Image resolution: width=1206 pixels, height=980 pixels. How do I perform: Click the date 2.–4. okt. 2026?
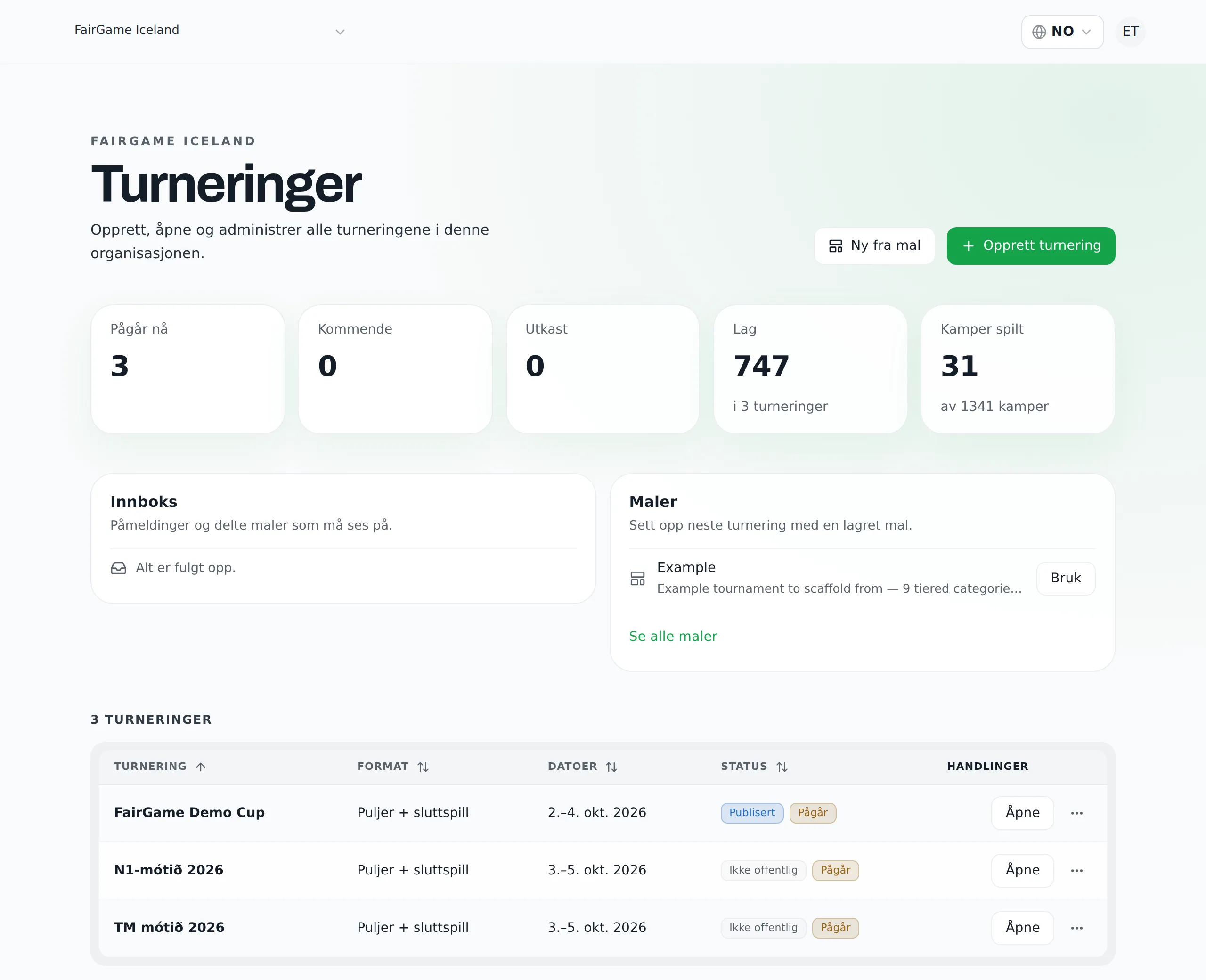click(x=597, y=813)
